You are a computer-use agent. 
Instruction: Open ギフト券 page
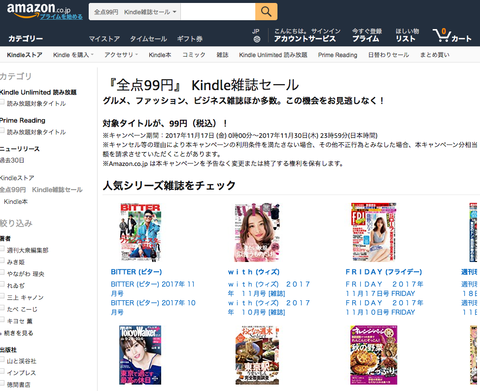click(190, 39)
